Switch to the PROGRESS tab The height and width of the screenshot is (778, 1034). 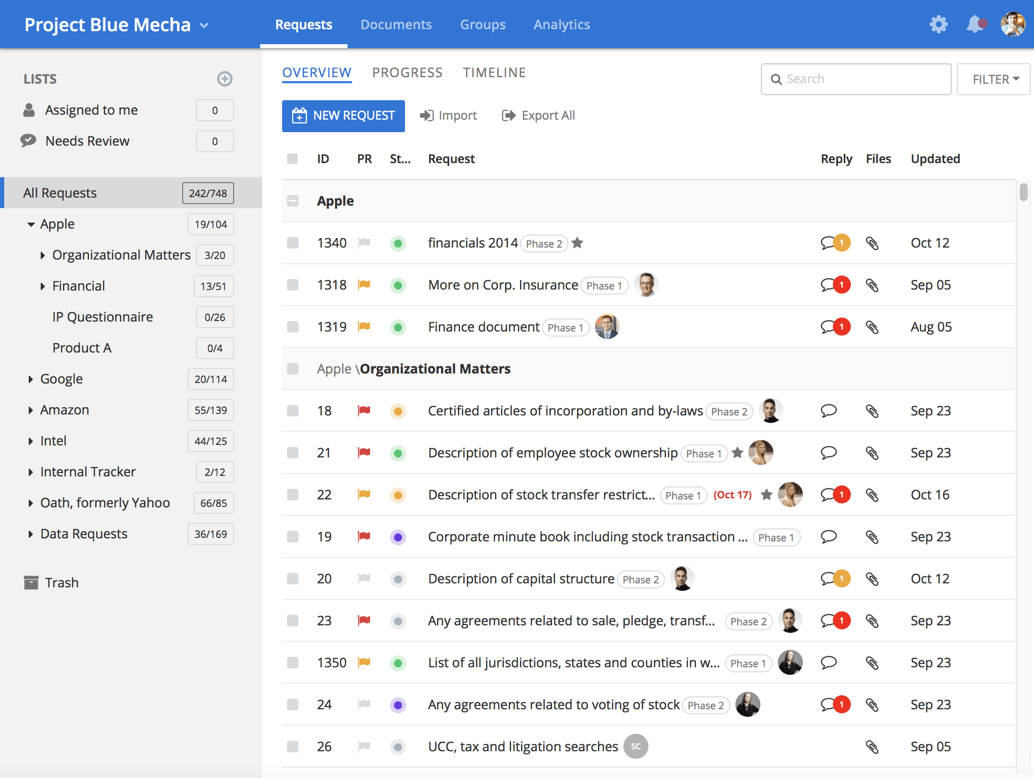407,72
